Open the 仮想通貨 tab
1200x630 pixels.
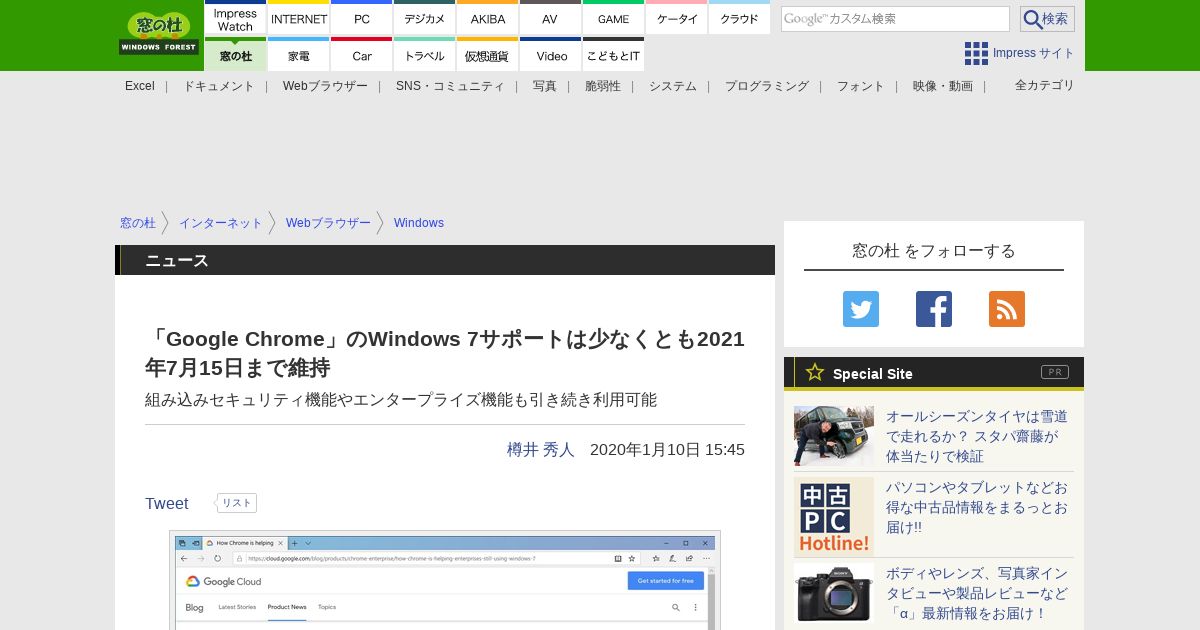[488, 55]
